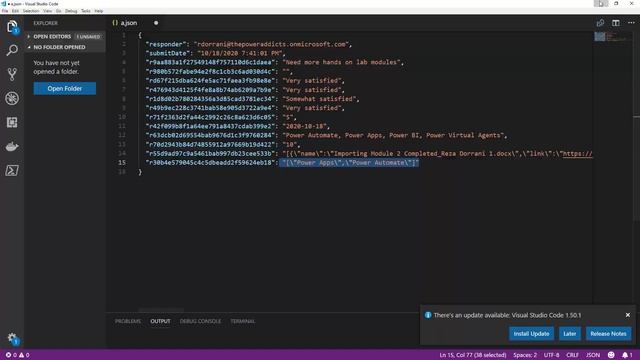The width and height of the screenshot is (640, 360).
Task: Open notifications bell in status bar
Action: [627, 355]
